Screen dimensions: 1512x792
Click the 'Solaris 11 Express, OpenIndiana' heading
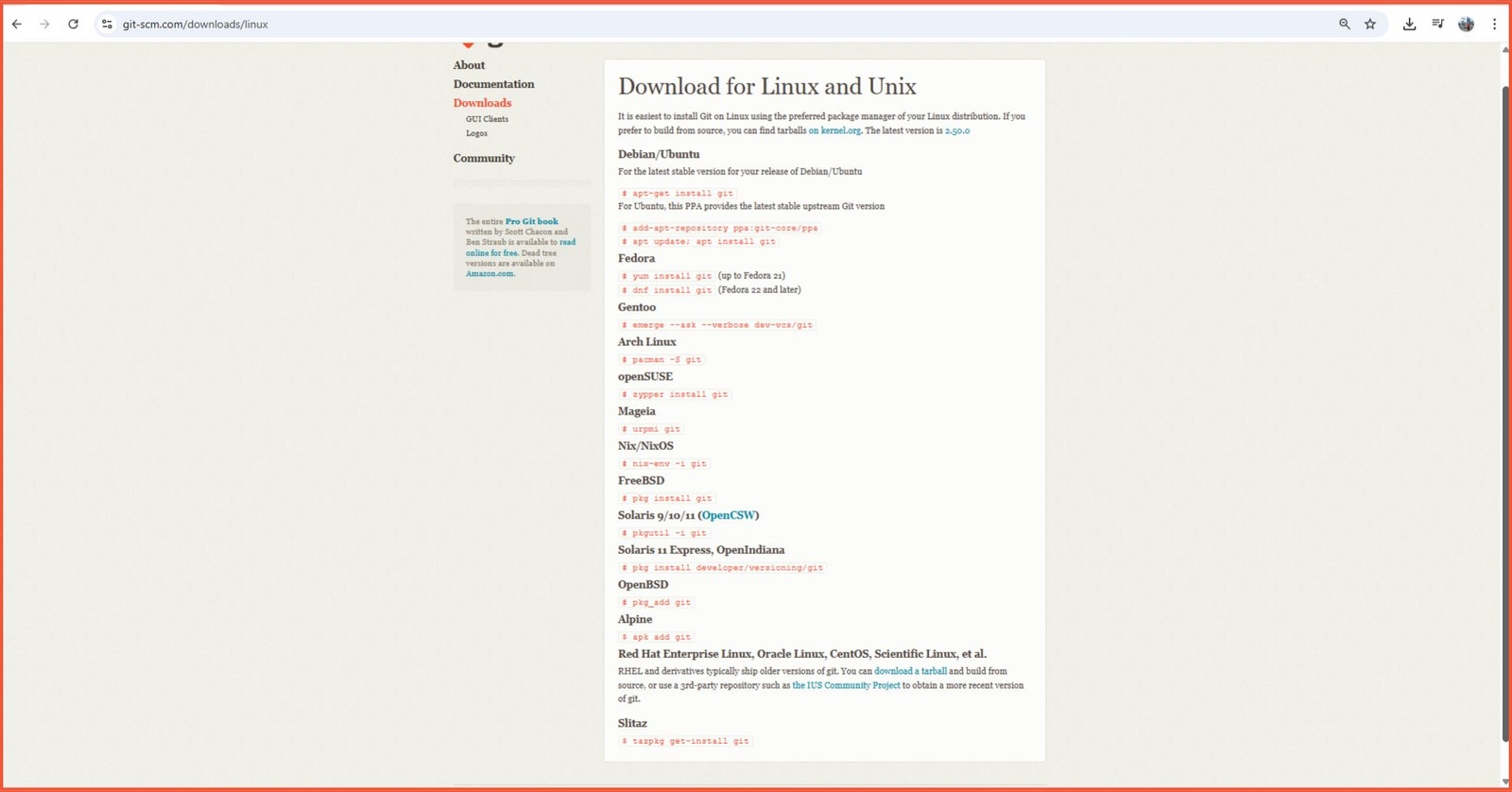coord(701,550)
